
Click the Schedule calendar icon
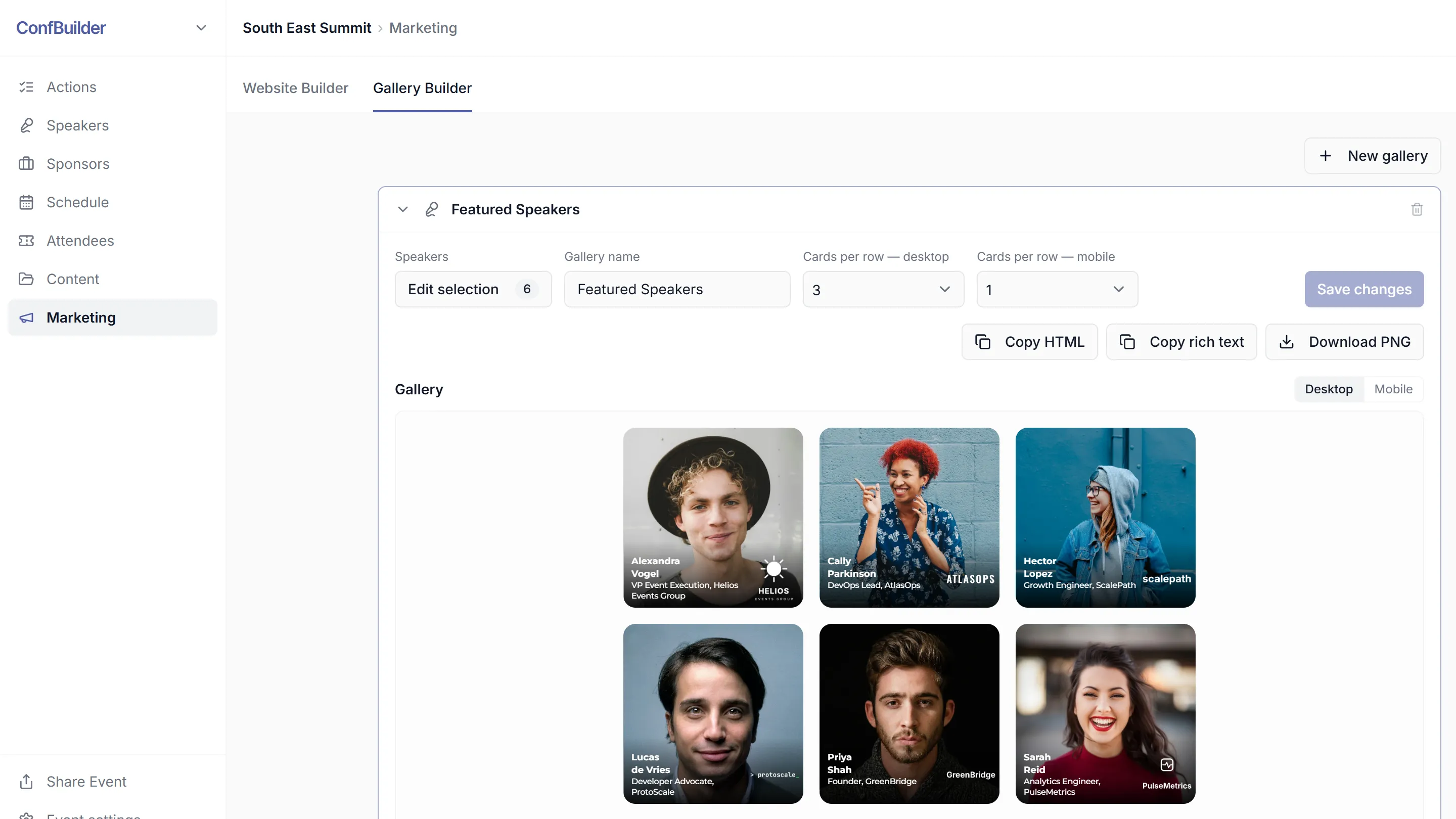26,202
